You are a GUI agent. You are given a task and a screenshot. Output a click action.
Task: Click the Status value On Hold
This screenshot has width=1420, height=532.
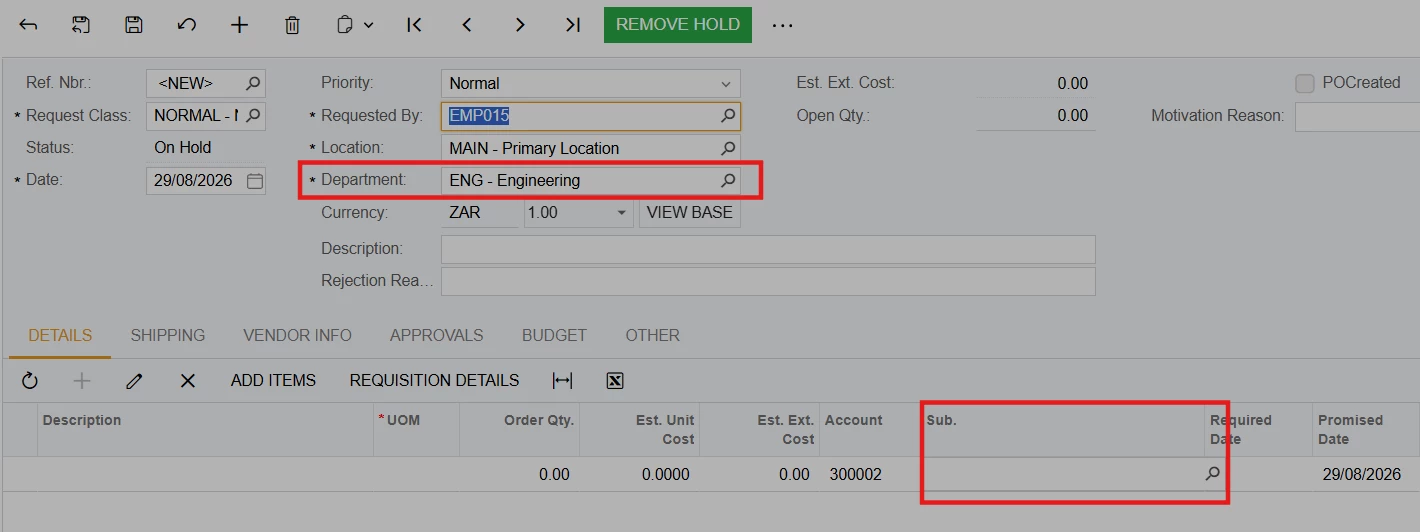[x=183, y=147]
